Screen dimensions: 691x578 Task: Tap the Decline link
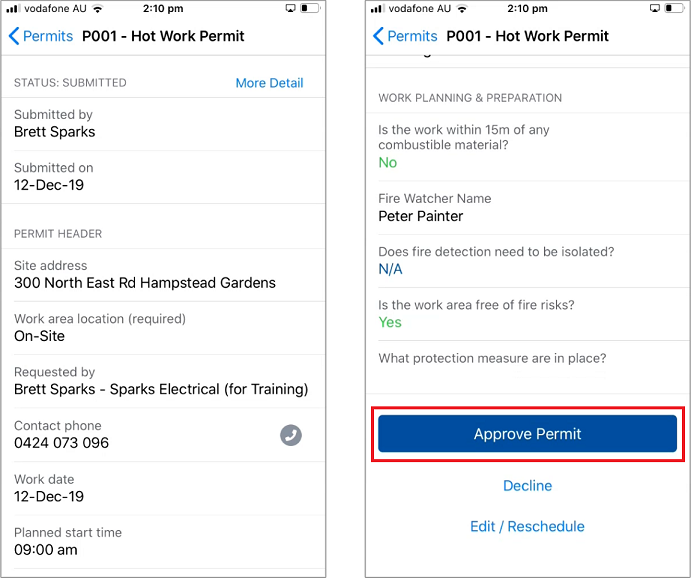(527, 486)
